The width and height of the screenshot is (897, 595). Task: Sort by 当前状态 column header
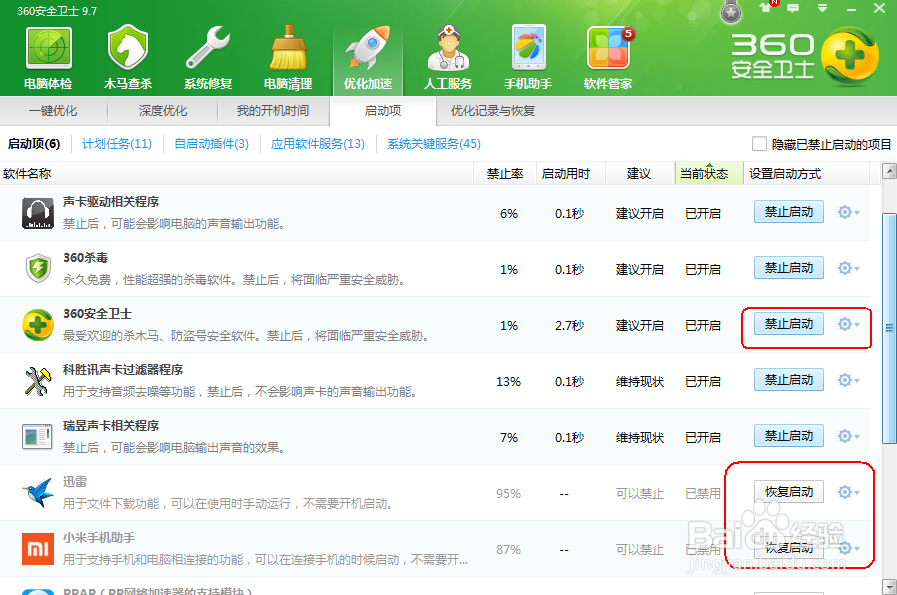pyautogui.click(x=709, y=173)
